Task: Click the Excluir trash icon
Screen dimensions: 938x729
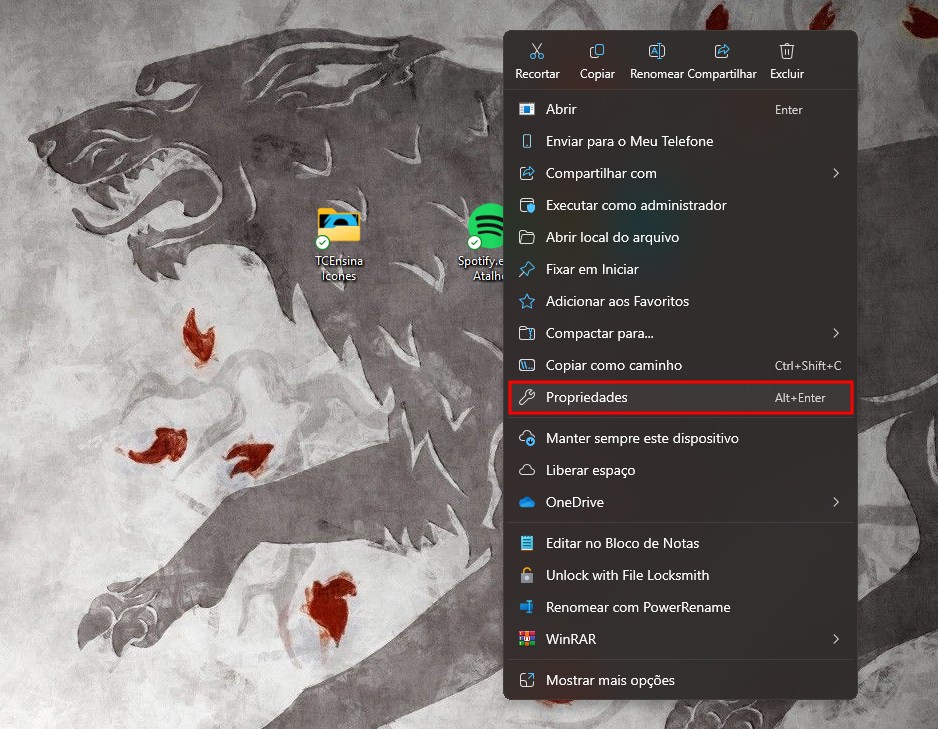Action: tap(787, 52)
